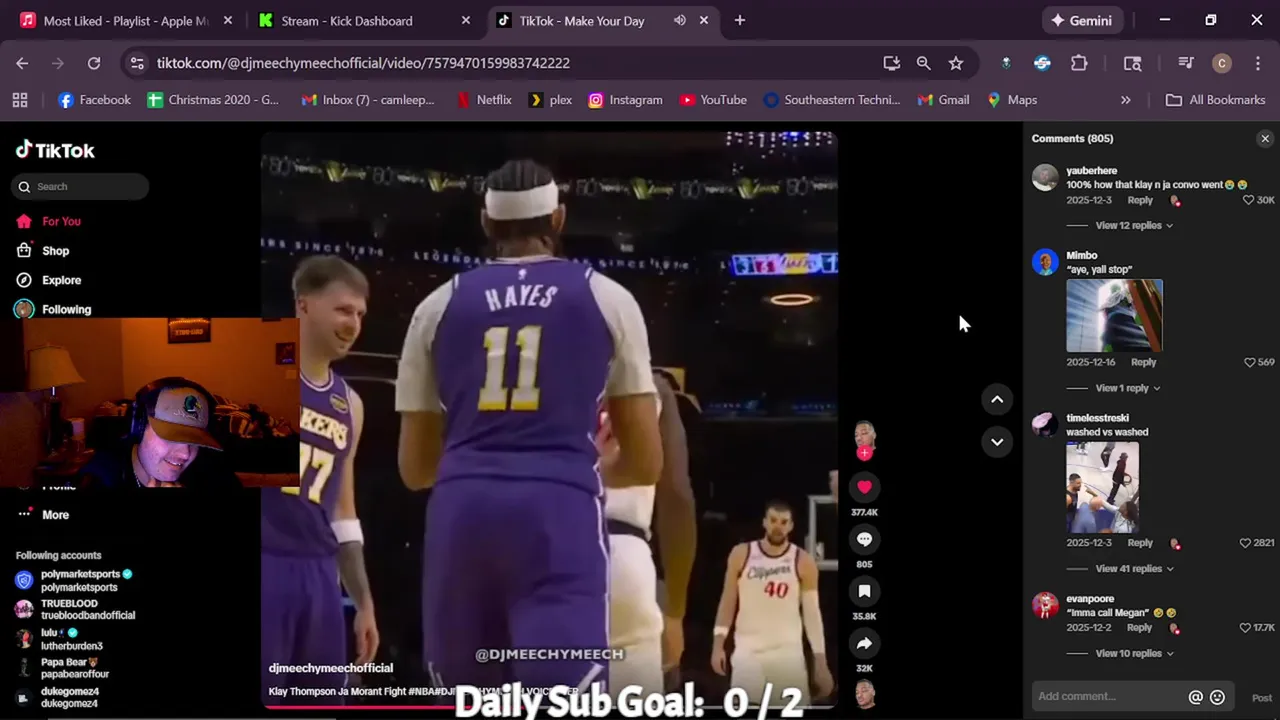Expand 10 replies under evanpoore comment
This screenshot has width=1280, height=720.
pyautogui.click(x=1134, y=654)
